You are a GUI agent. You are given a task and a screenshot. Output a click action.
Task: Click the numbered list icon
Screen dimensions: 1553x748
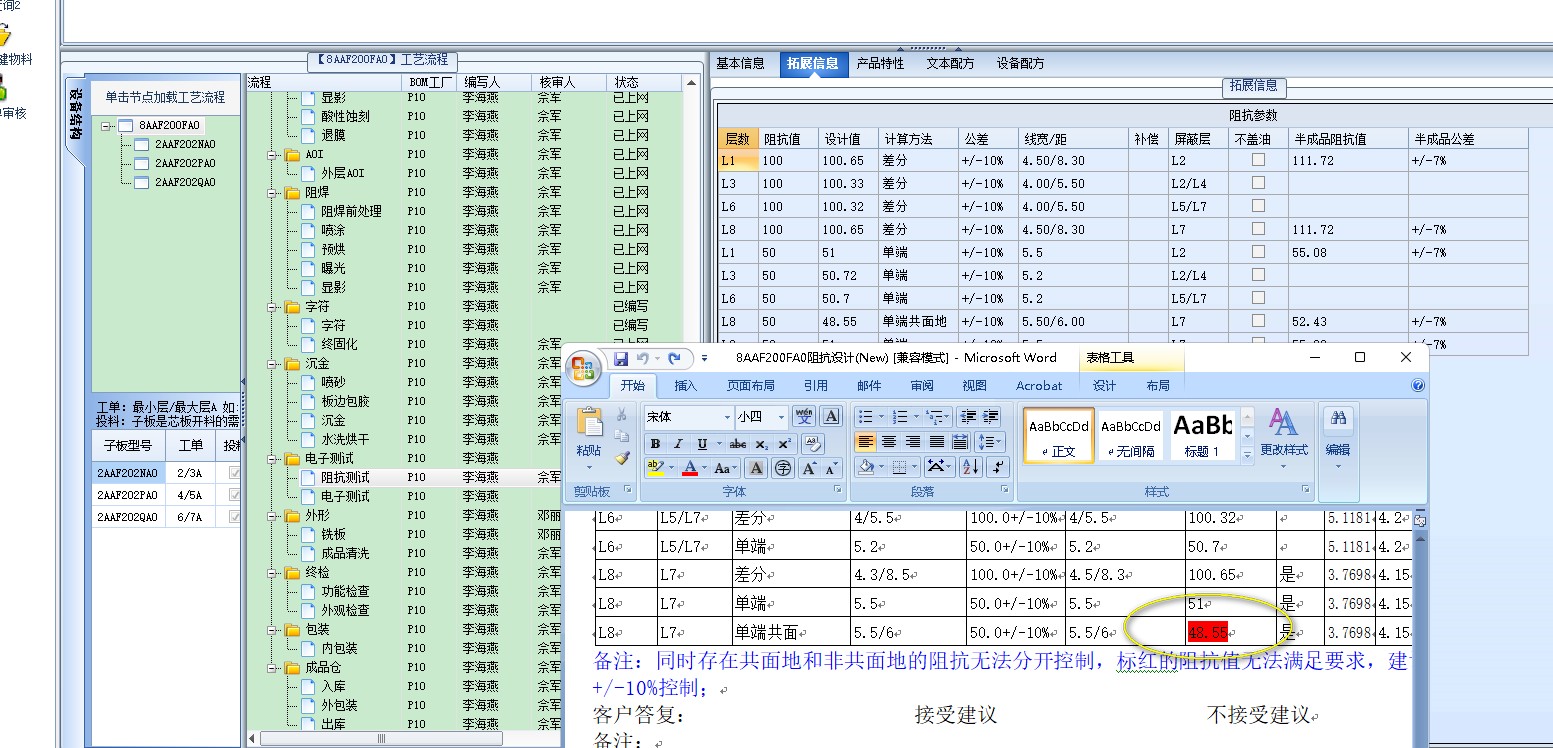pyautogui.click(x=899, y=416)
